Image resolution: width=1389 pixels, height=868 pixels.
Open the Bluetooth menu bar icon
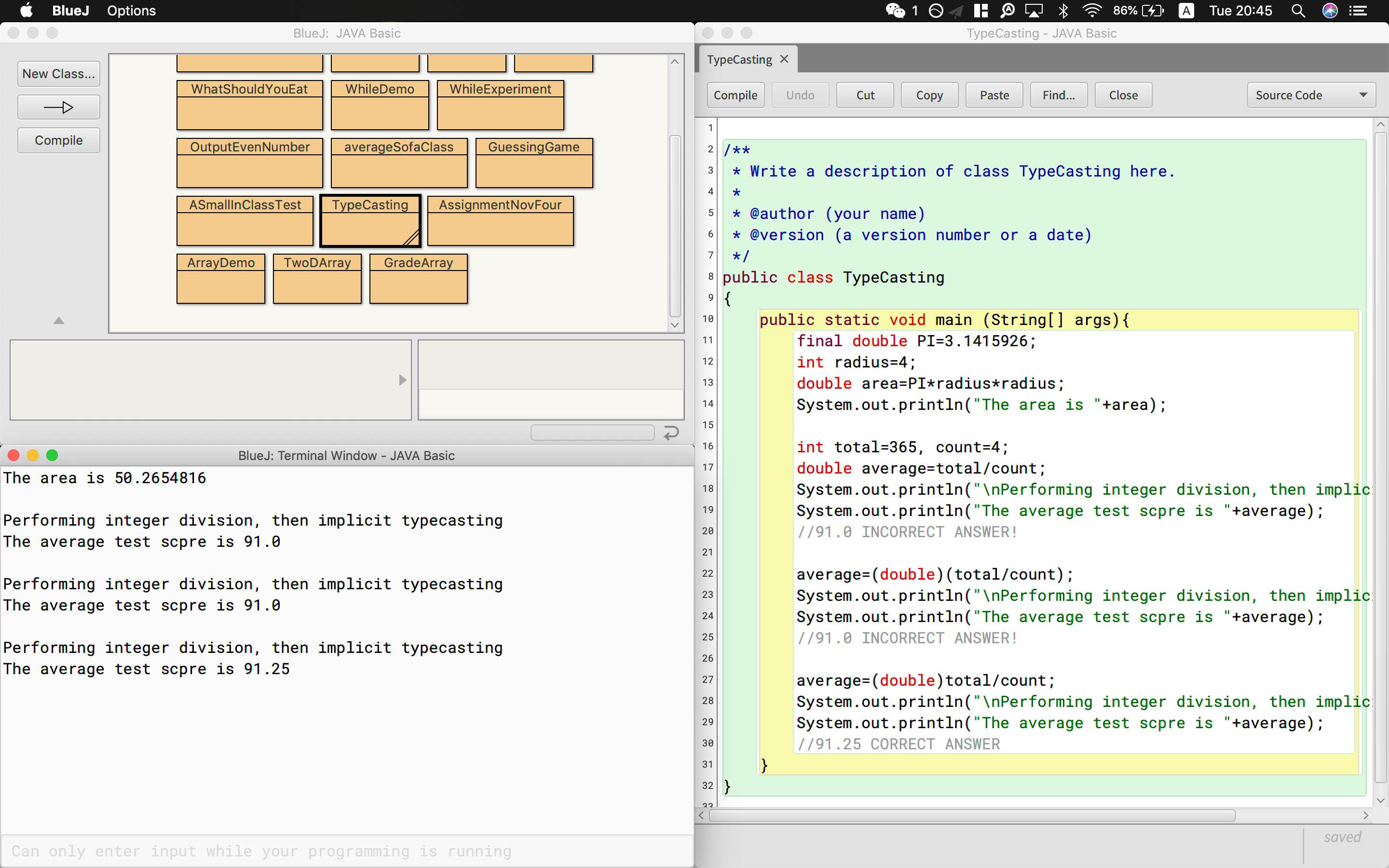point(1063,11)
